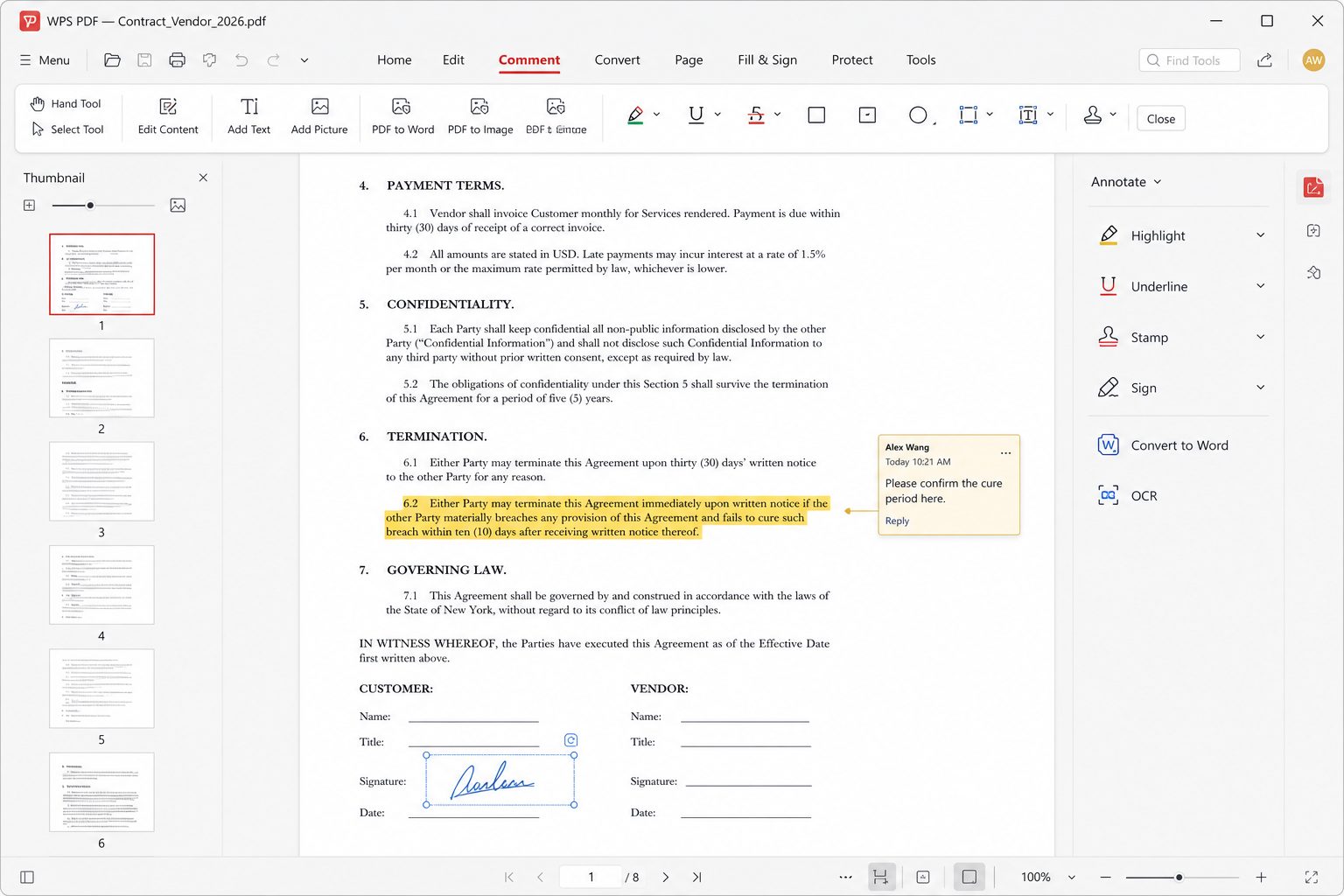This screenshot has height=896, width=1344.
Task: Expand Underline options in side panel
Action: click(1261, 286)
